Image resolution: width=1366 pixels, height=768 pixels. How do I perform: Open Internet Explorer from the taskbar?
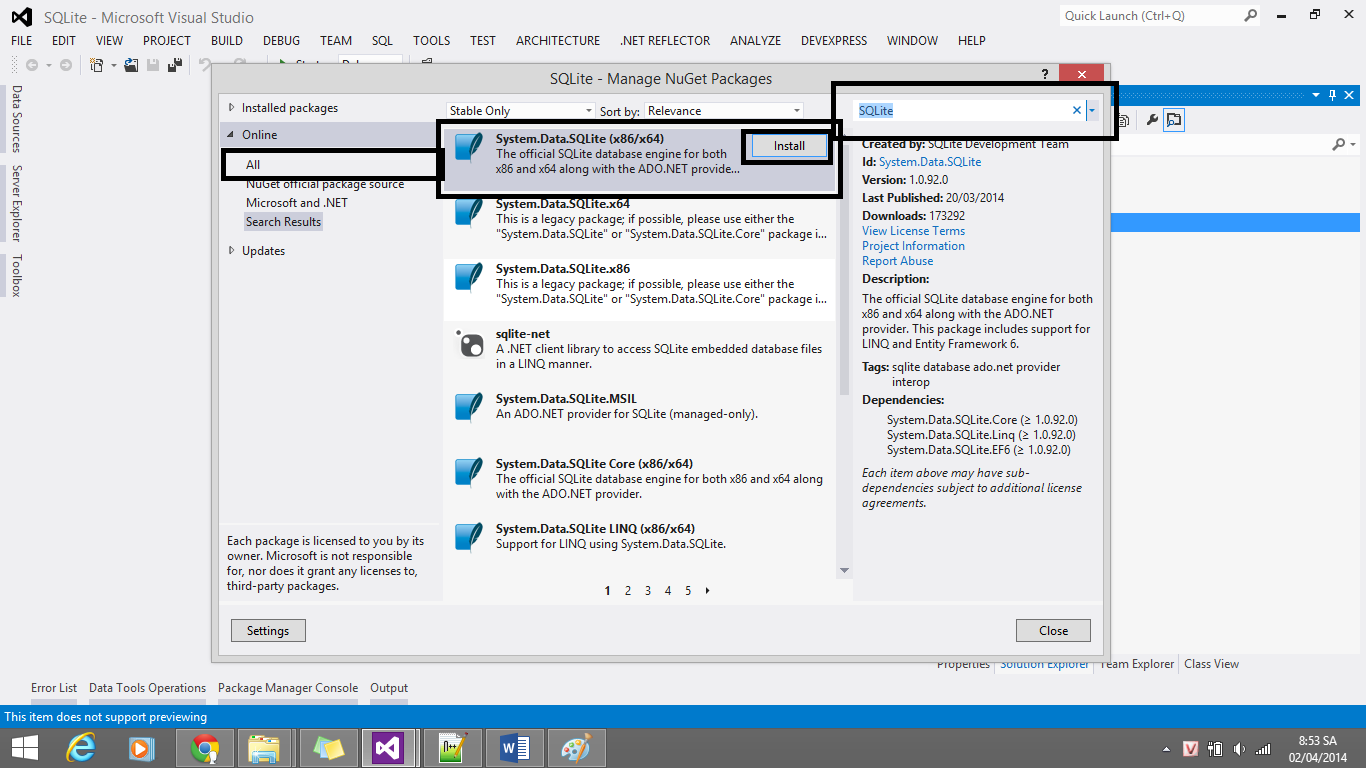tap(81, 748)
